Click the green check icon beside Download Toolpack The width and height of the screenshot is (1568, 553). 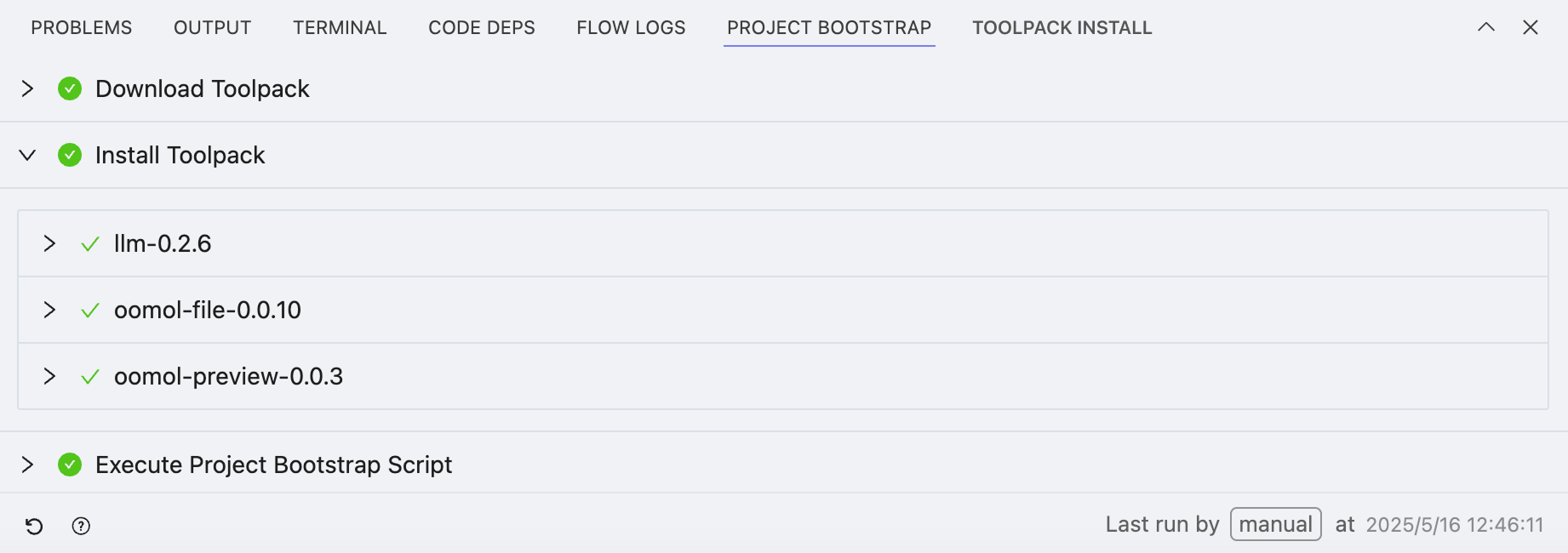pyautogui.click(x=70, y=88)
